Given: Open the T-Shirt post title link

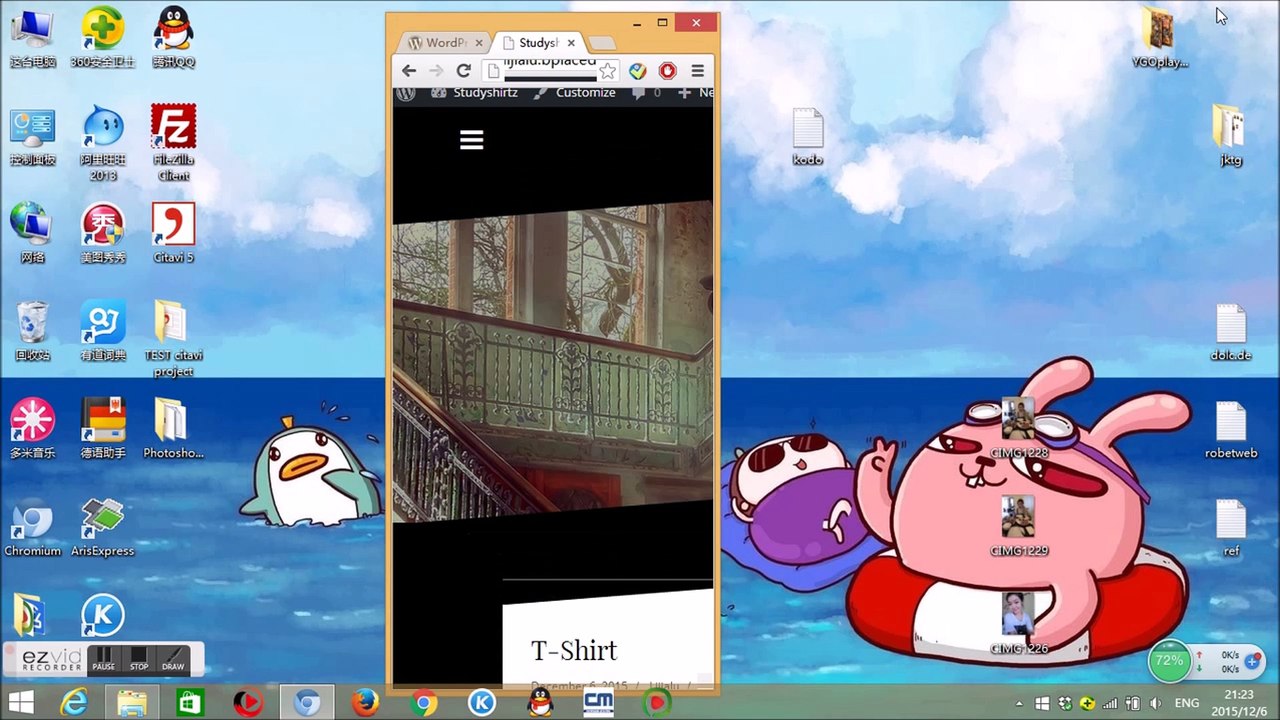Looking at the screenshot, I should click(x=574, y=651).
